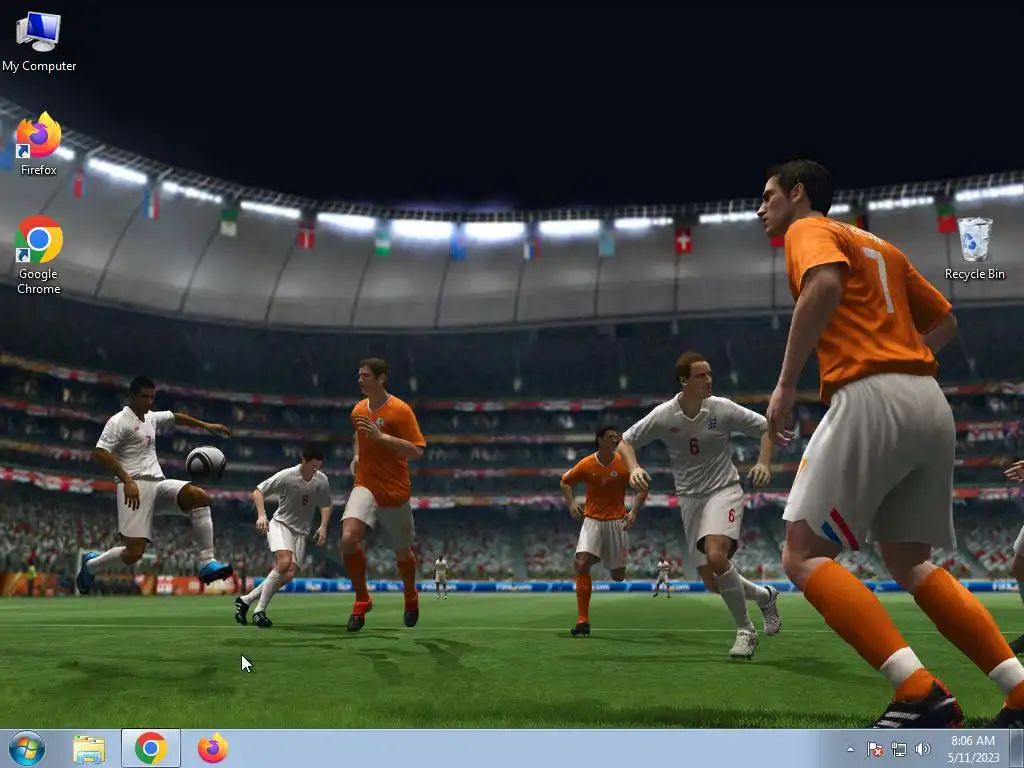Open the Windows Start menu orb

pos(27,748)
